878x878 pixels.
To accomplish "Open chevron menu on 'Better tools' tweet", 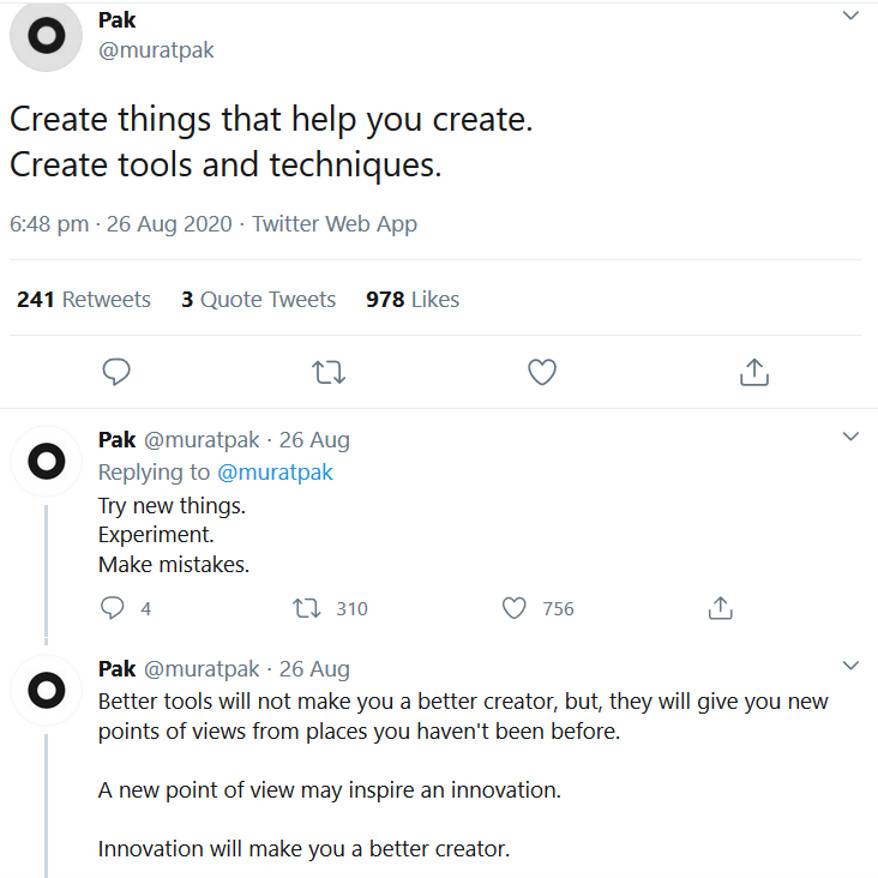I will pyautogui.click(x=850, y=665).
